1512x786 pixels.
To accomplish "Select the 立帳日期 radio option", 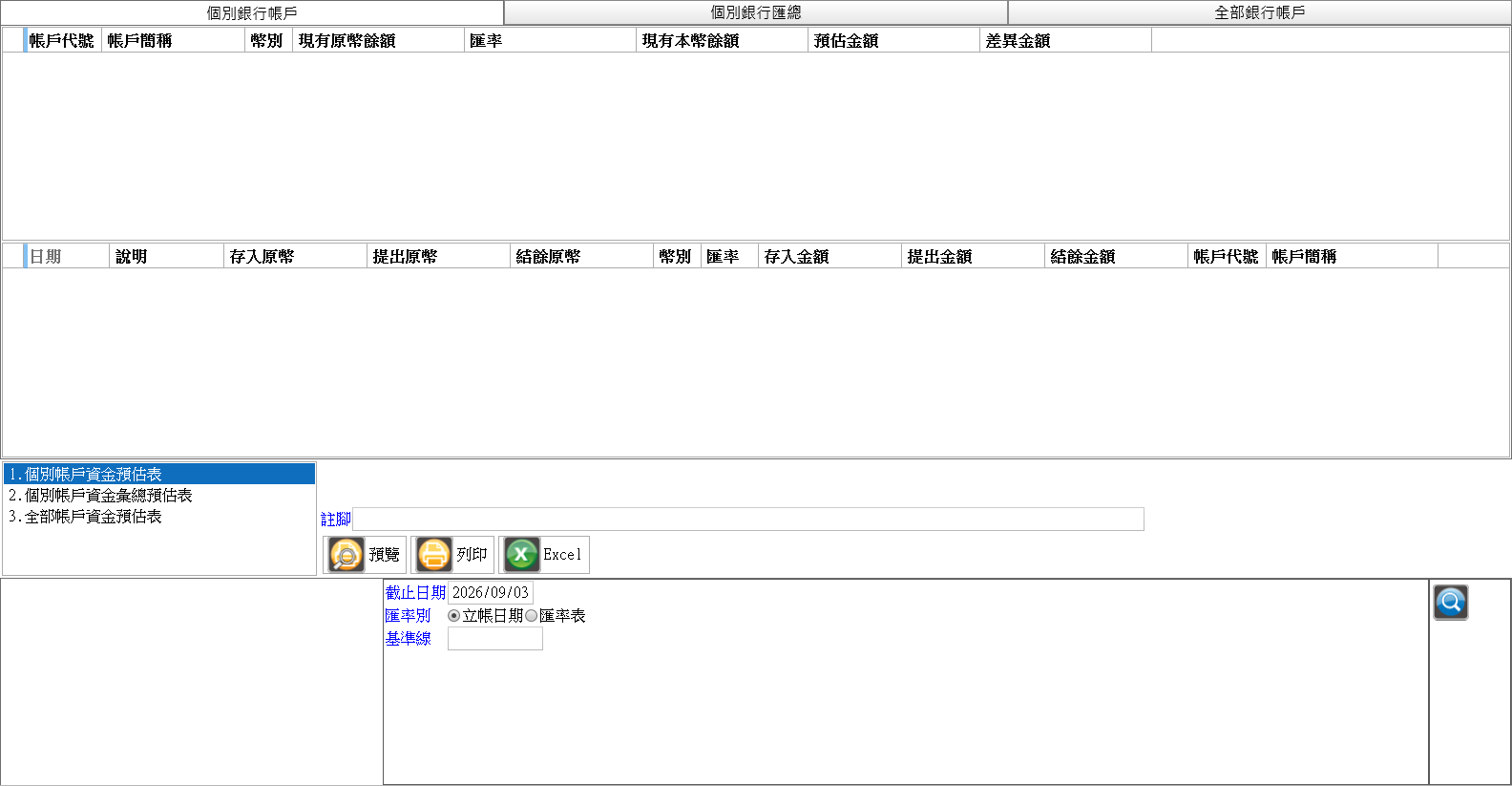I will pyautogui.click(x=454, y=616).
